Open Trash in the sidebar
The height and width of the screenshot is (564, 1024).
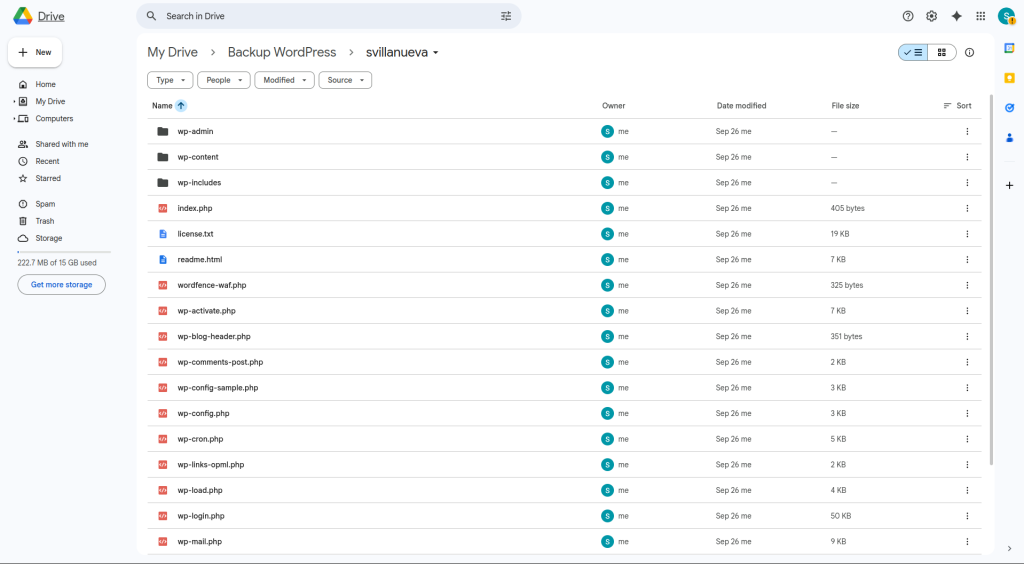pyautogui.click(x=45, y=221)
